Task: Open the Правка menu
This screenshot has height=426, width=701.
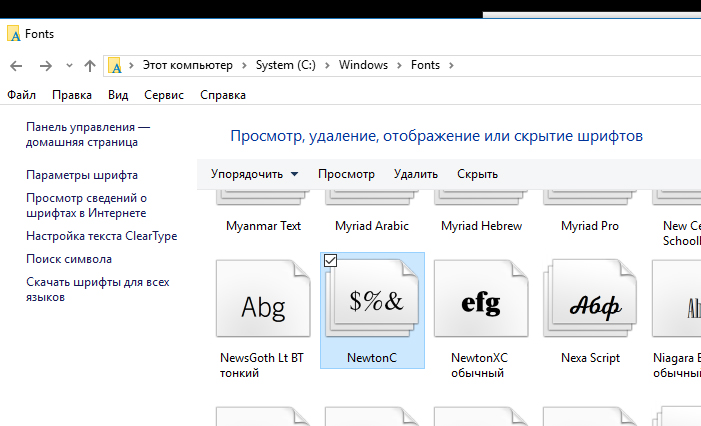Action: (x=72, y=95)
